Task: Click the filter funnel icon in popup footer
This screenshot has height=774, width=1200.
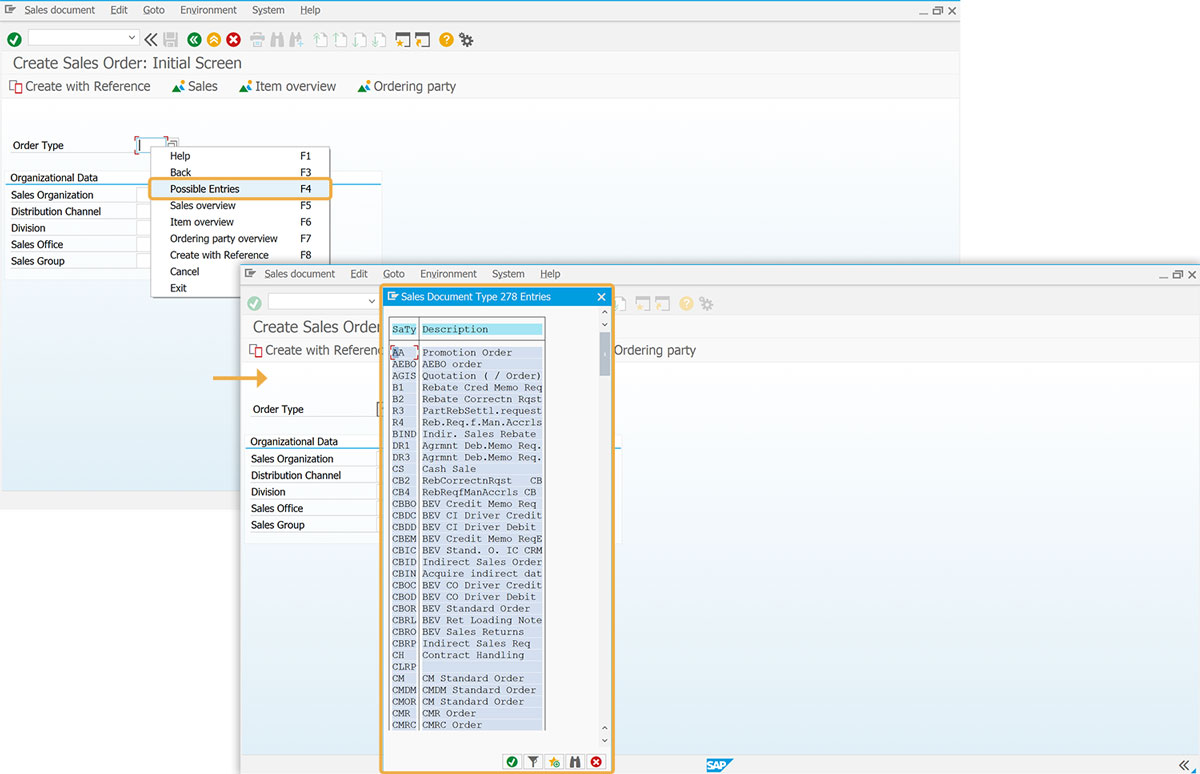Action: click(x=533, y=761)
